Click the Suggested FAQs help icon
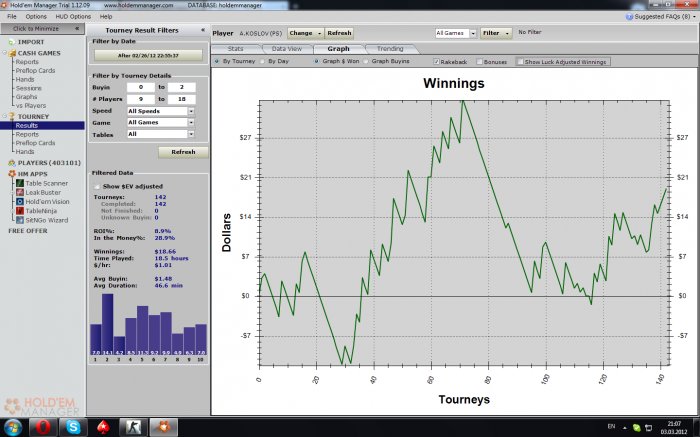Screen dimensions: 700x437 (629, 17)
